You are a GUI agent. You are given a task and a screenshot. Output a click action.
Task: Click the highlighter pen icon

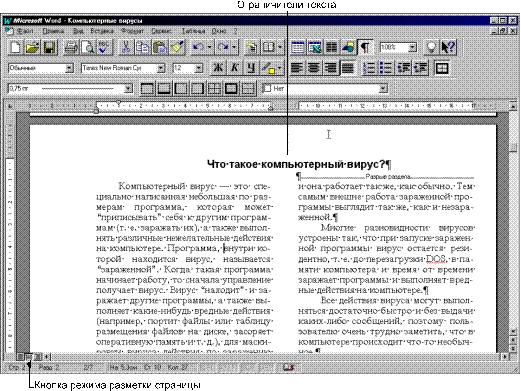tap(269, 68)
